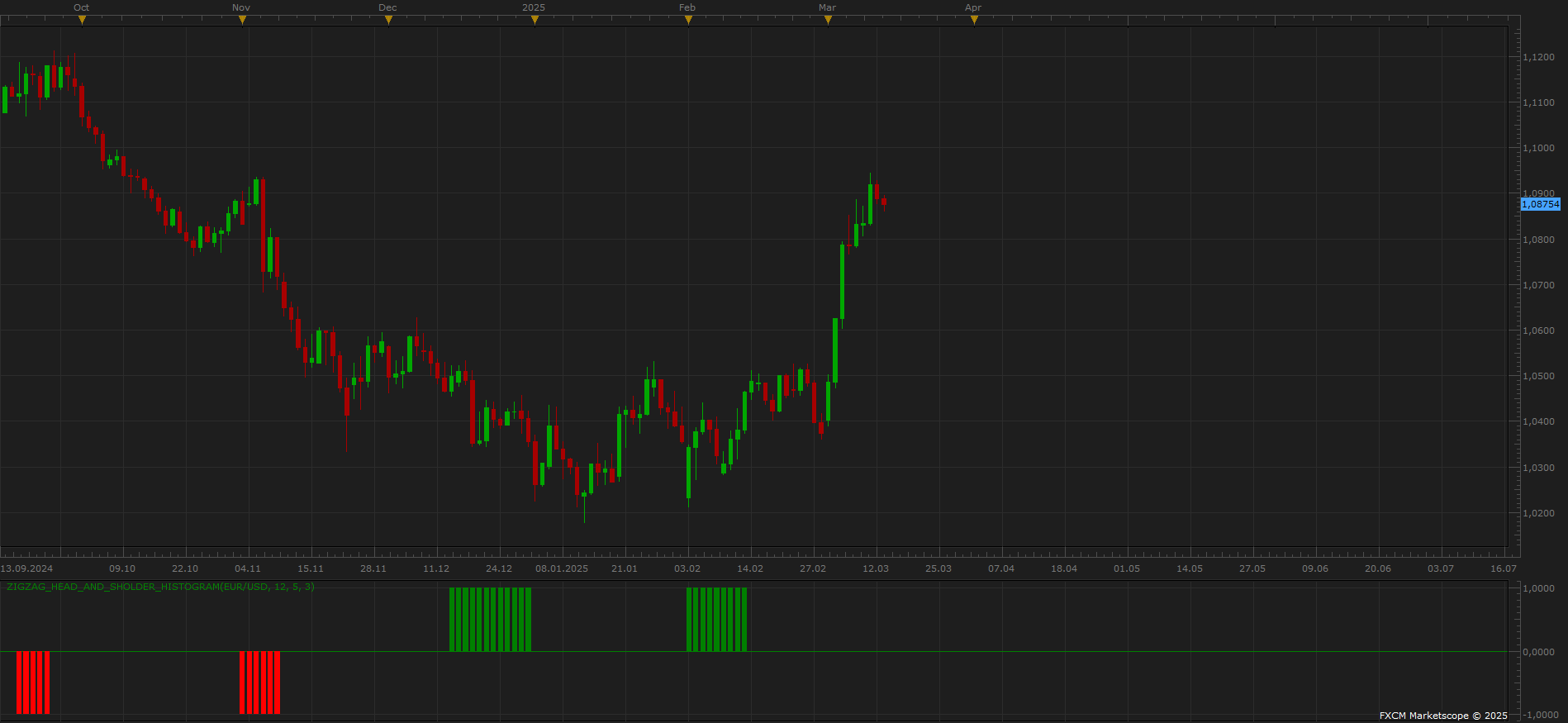Click the ZIGZAG_HEAD_AND_SHOLDER_HISTOGRAM indicator label
Screen dimensions: 1568x723
(x=160, y=587)
